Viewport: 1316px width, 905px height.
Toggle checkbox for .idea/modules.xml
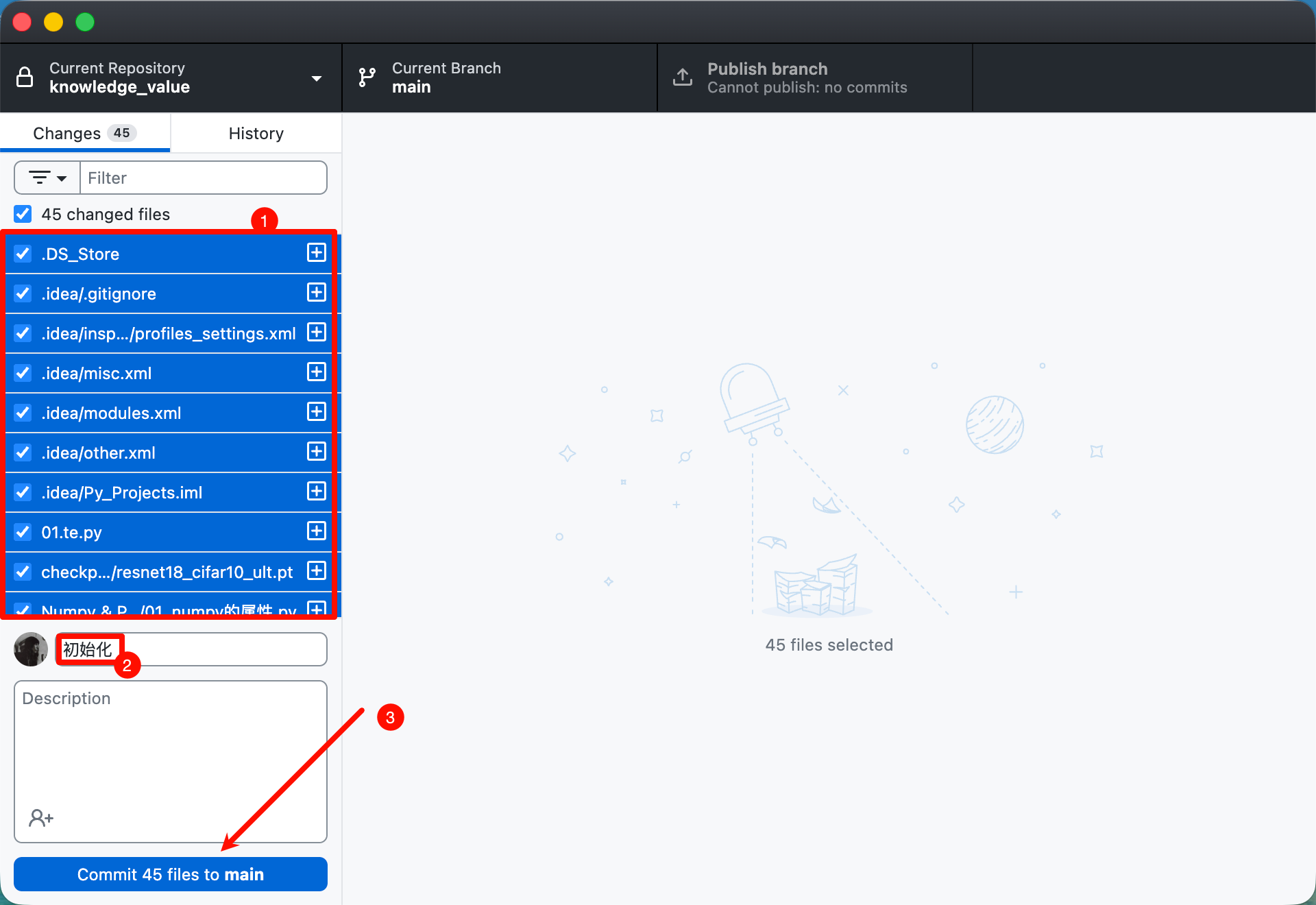tap(23, 413)
